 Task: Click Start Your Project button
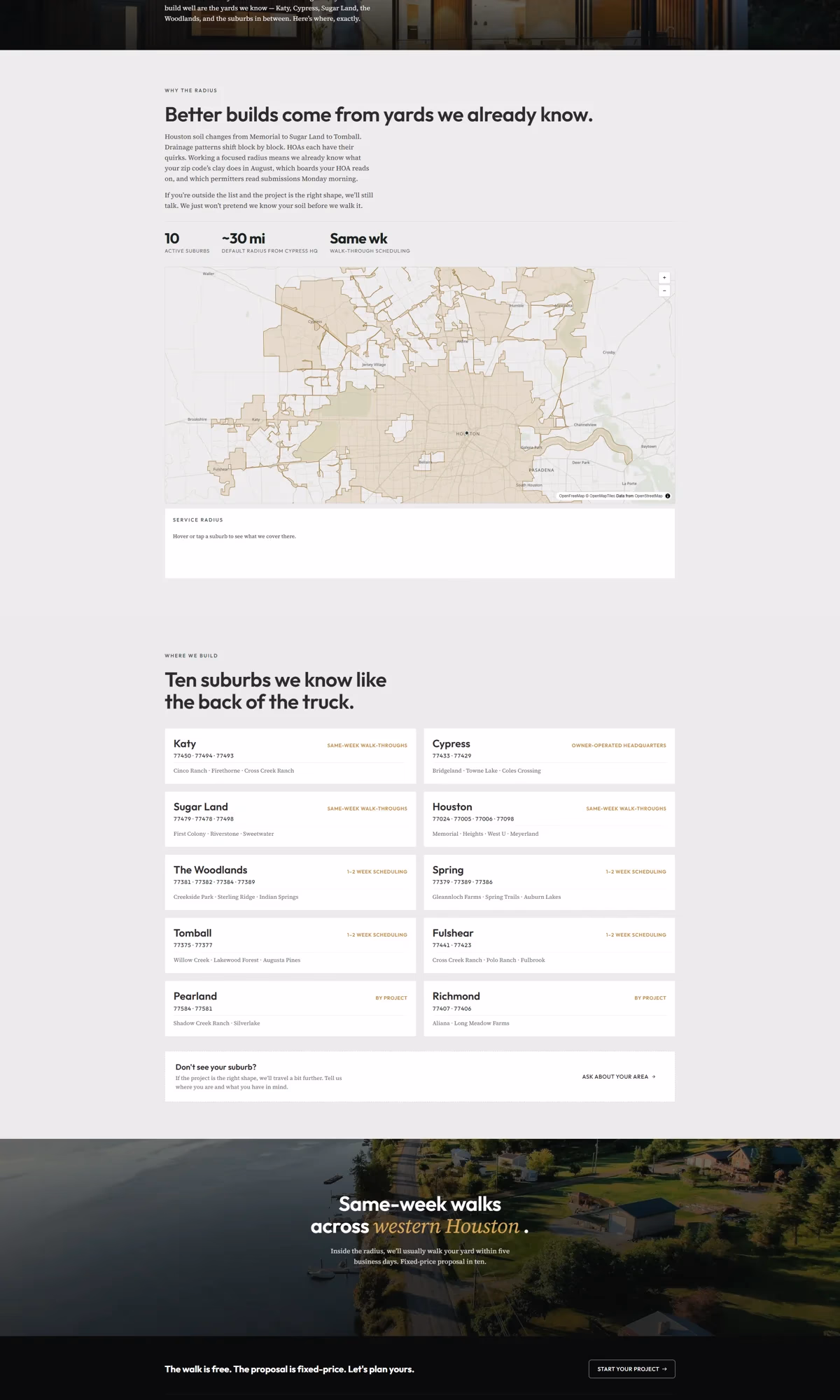point(631,1368)
